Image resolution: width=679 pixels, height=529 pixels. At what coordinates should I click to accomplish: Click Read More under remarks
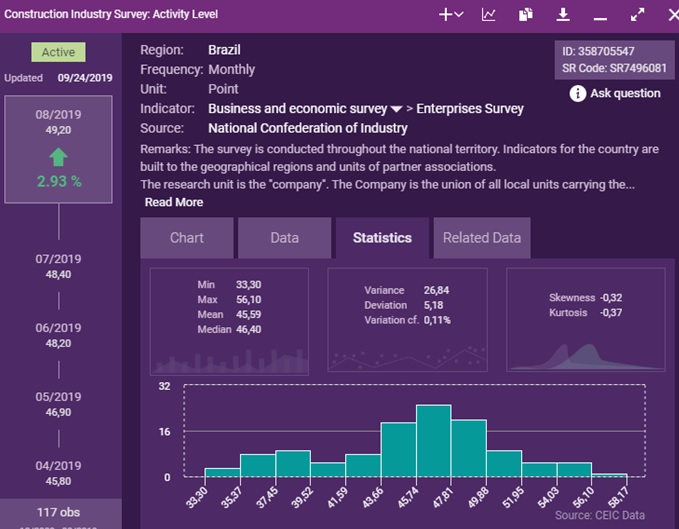pos(174,202)
